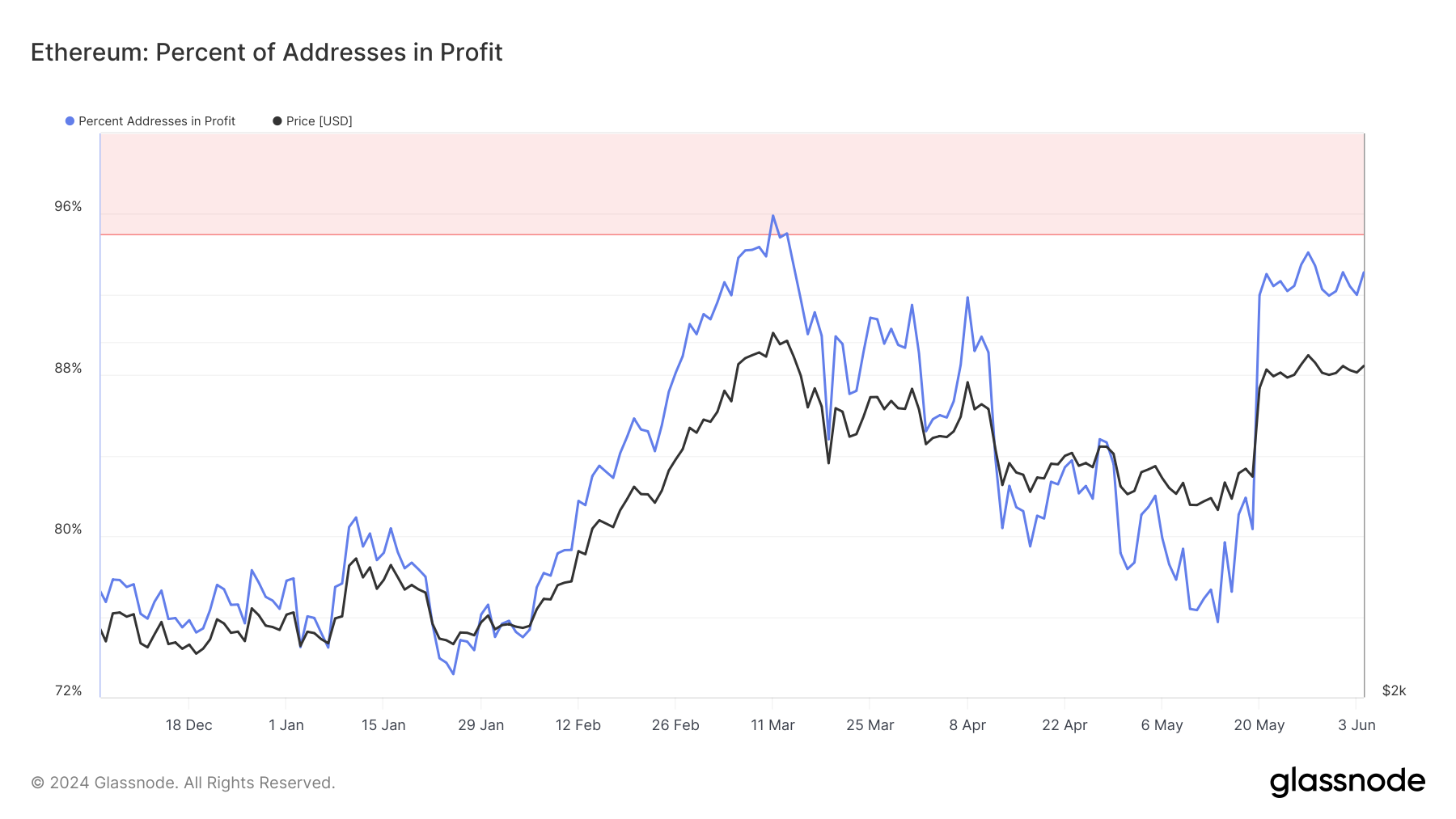Click the chart title Ethereum: Percent of Addresses in Profit

tap(267, 53)
